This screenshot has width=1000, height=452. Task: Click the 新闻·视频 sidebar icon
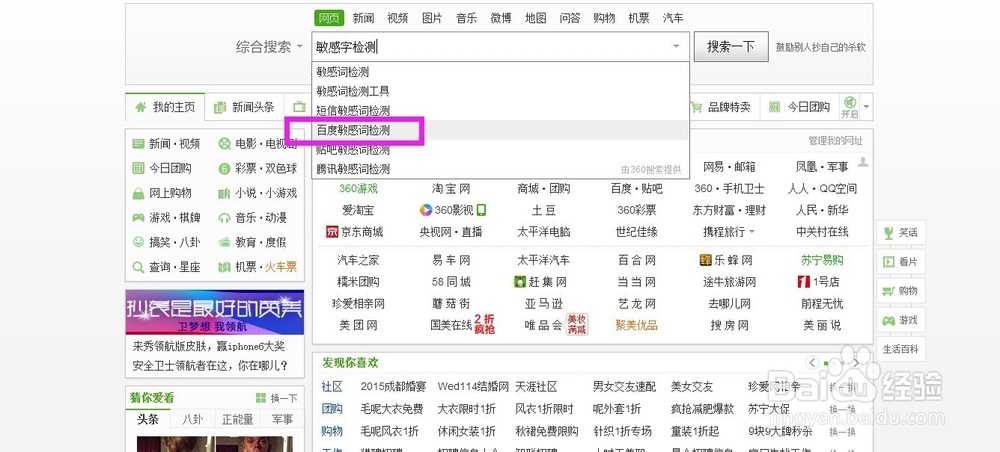[x=138, y=144]
